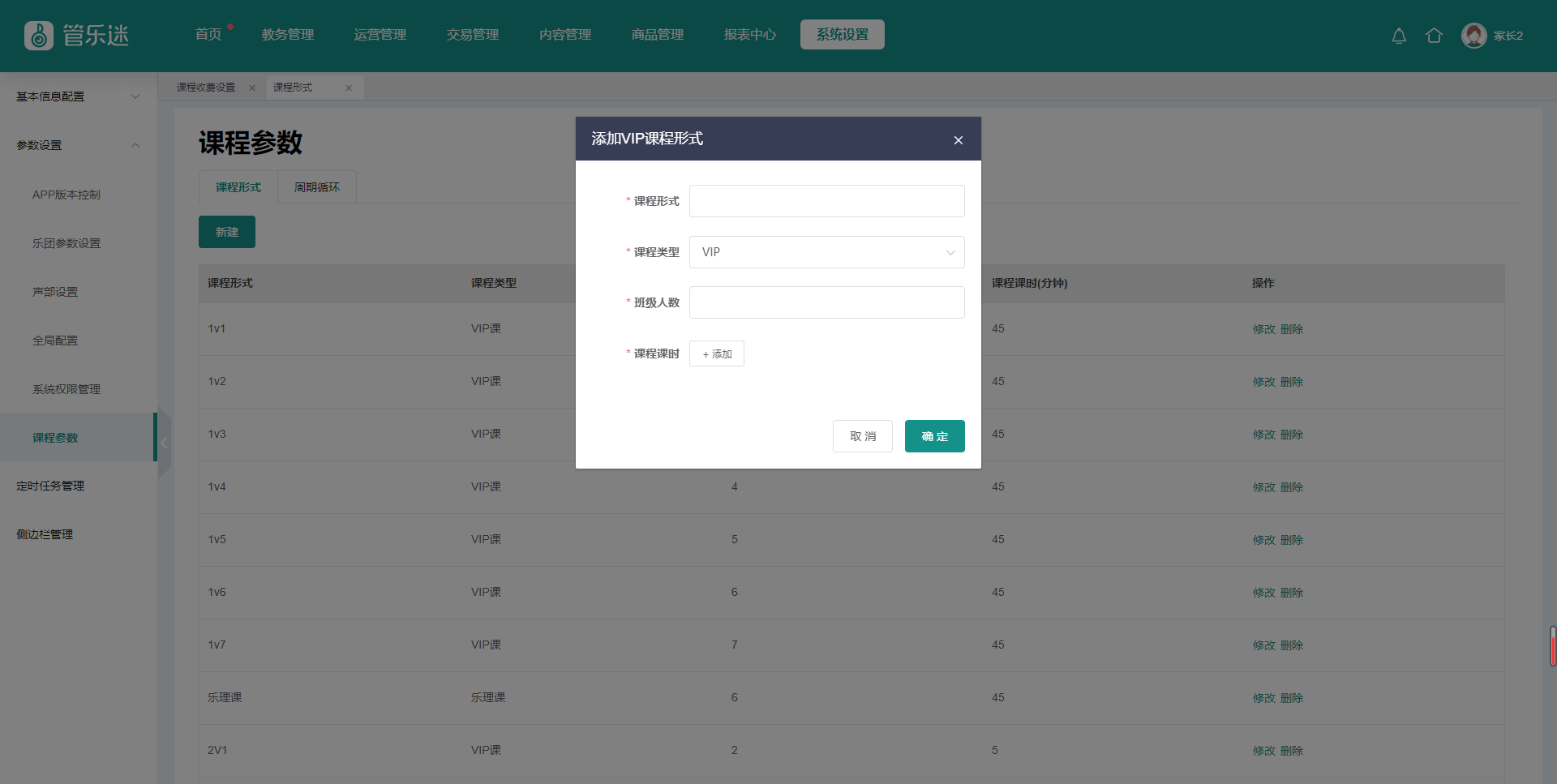
Task: Click + 添加 to add 课程课时
Action: pos(717,353)
